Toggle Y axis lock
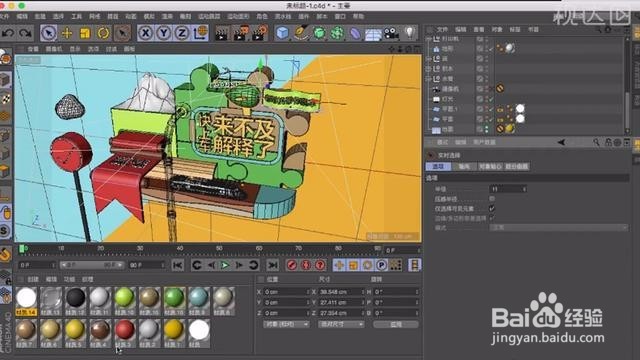Viewport: 640px width, 360px height. coord(164,33)
